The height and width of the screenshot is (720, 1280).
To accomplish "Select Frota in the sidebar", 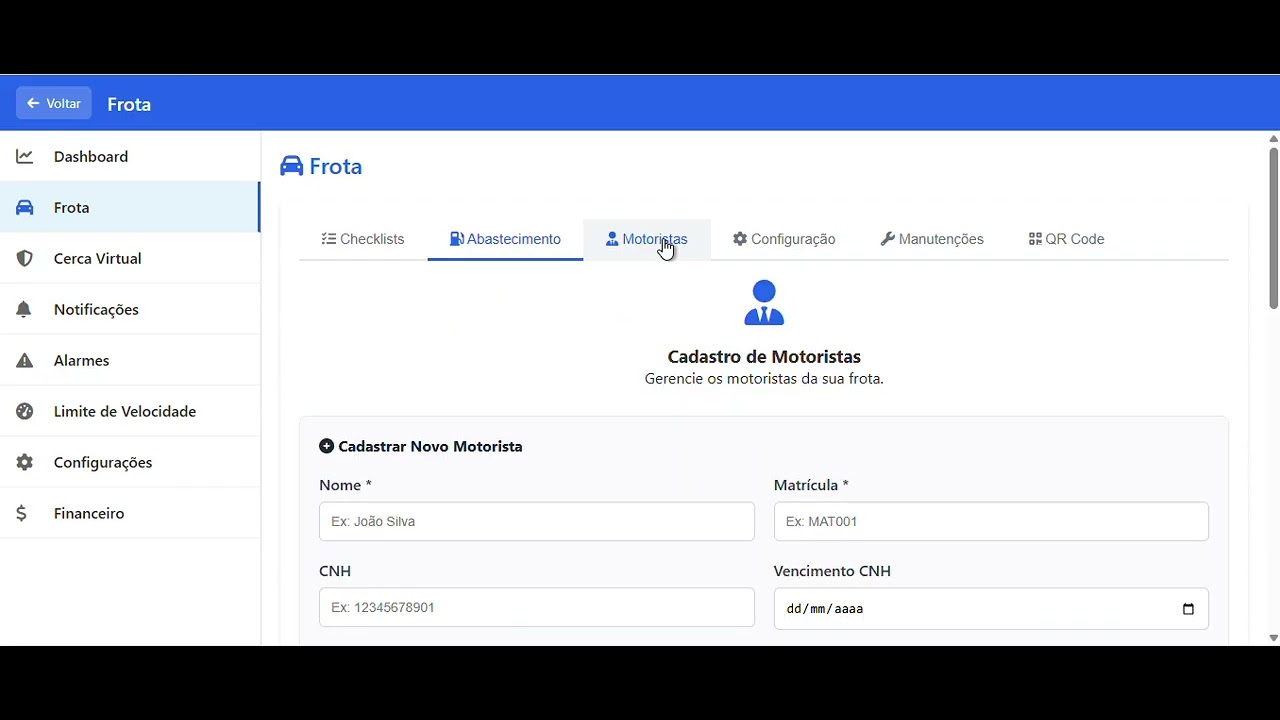I will point(130,207).
